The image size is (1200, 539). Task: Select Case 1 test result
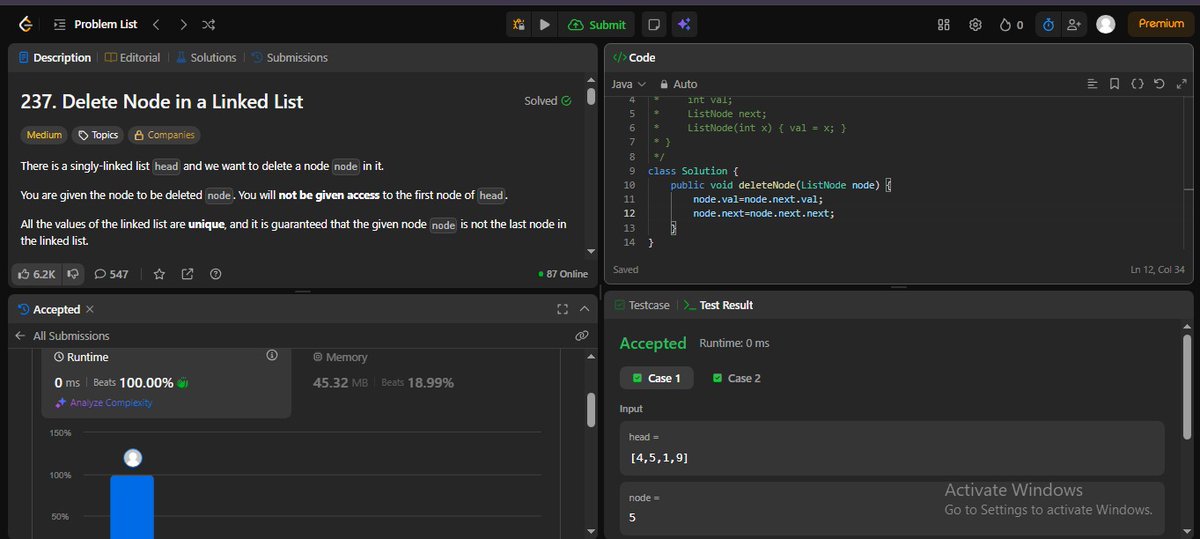tap(656, 378)
